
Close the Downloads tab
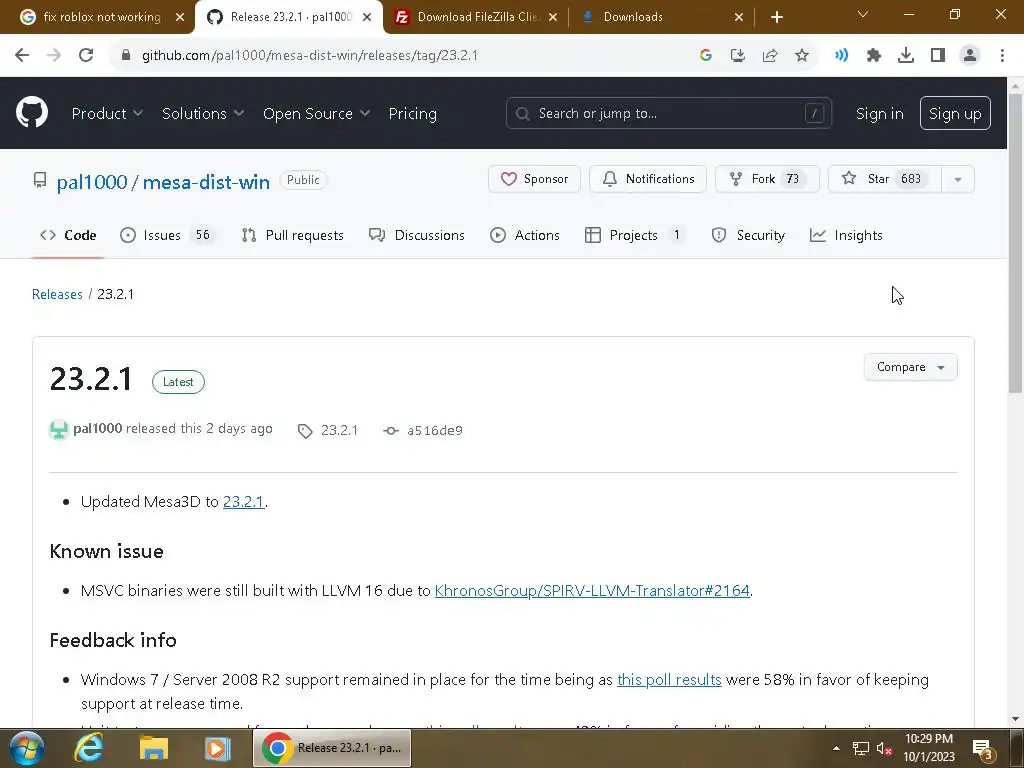click(739, 17)
